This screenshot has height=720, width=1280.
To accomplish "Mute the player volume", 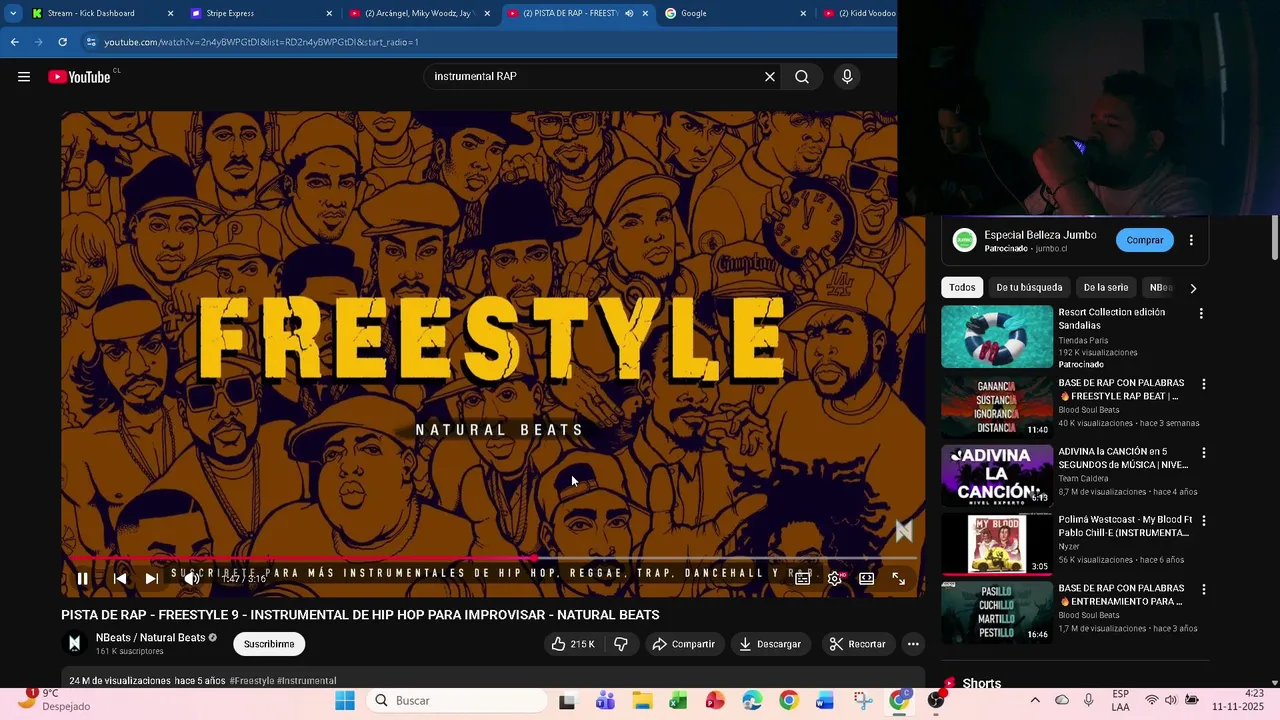I will tap(192, 578).
